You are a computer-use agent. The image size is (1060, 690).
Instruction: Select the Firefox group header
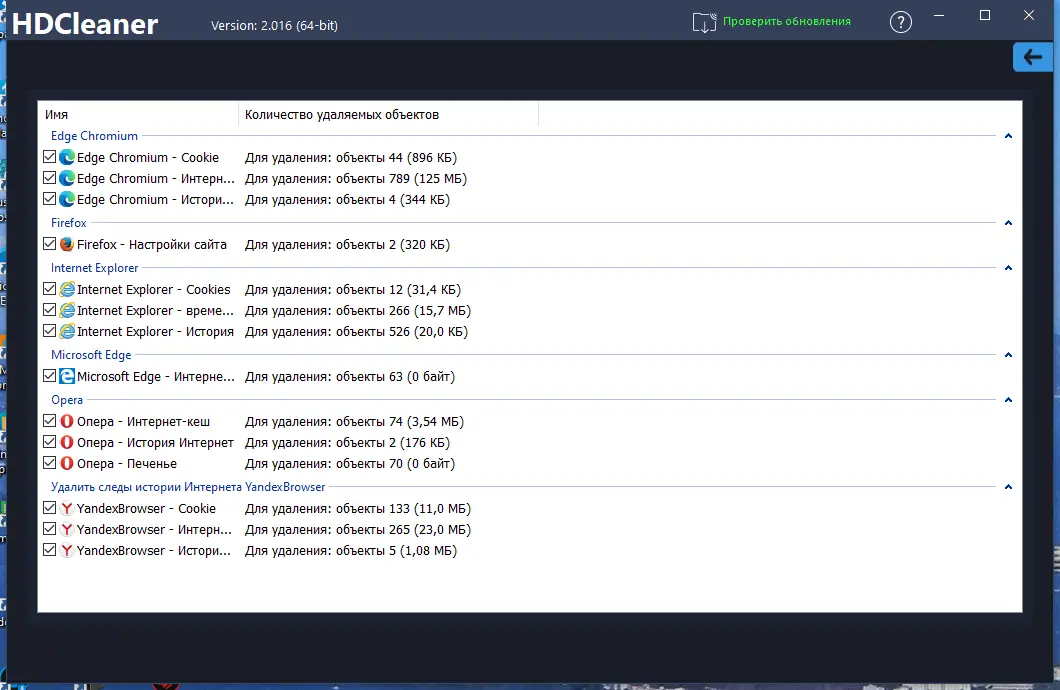pyautogui.click(x=69, y=222)
